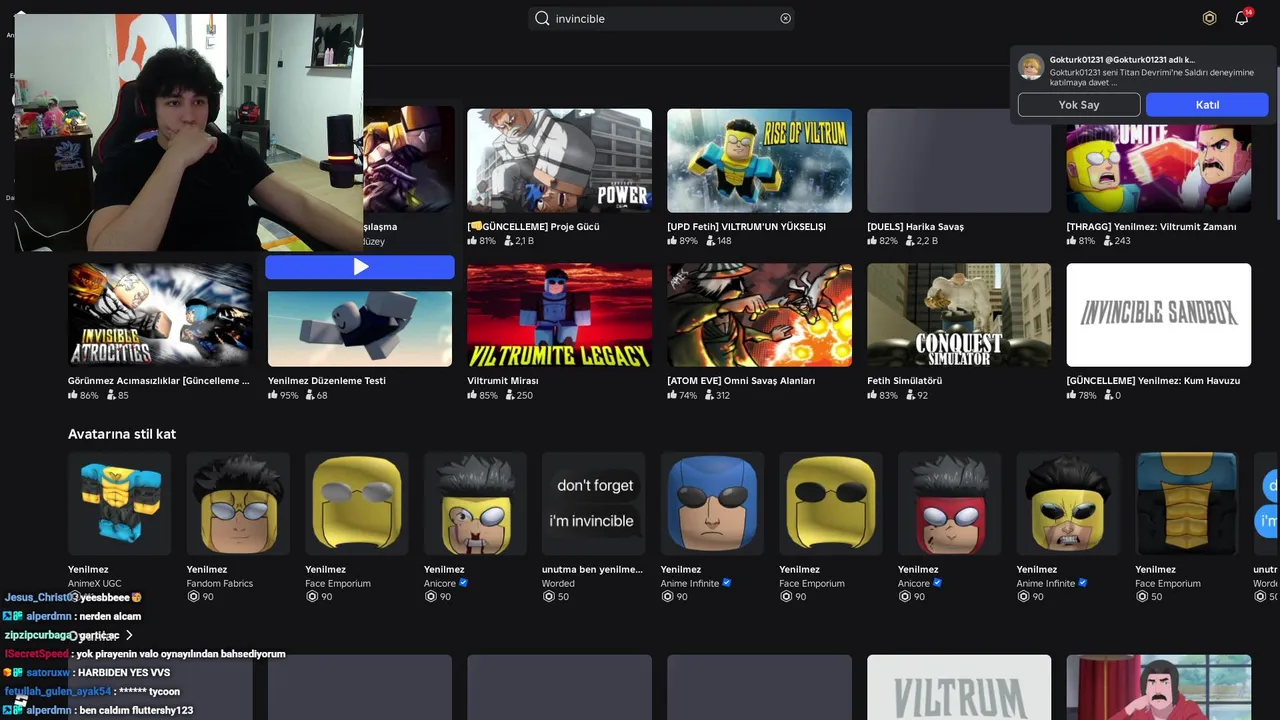Select AnimeX UGC blue-yellow avatar item
Screen dimensions: 1280x720
point(120,503)
